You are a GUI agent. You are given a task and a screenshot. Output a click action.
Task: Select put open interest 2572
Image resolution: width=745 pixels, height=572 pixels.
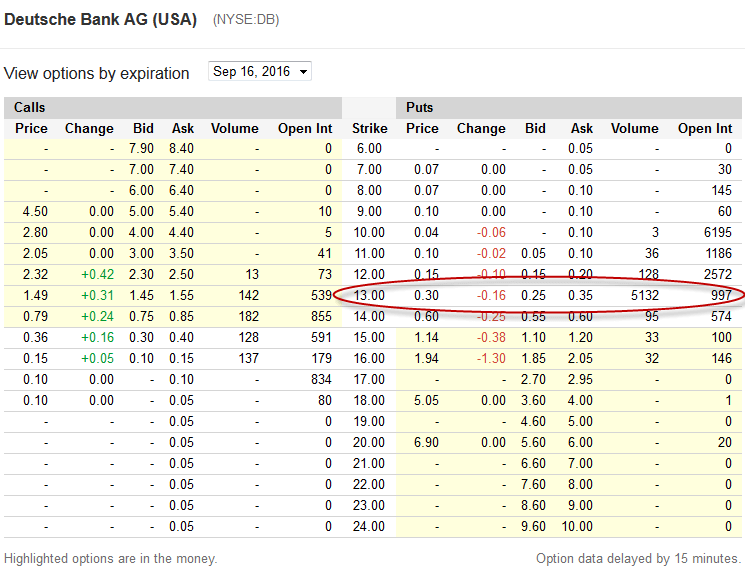(717, 275)
